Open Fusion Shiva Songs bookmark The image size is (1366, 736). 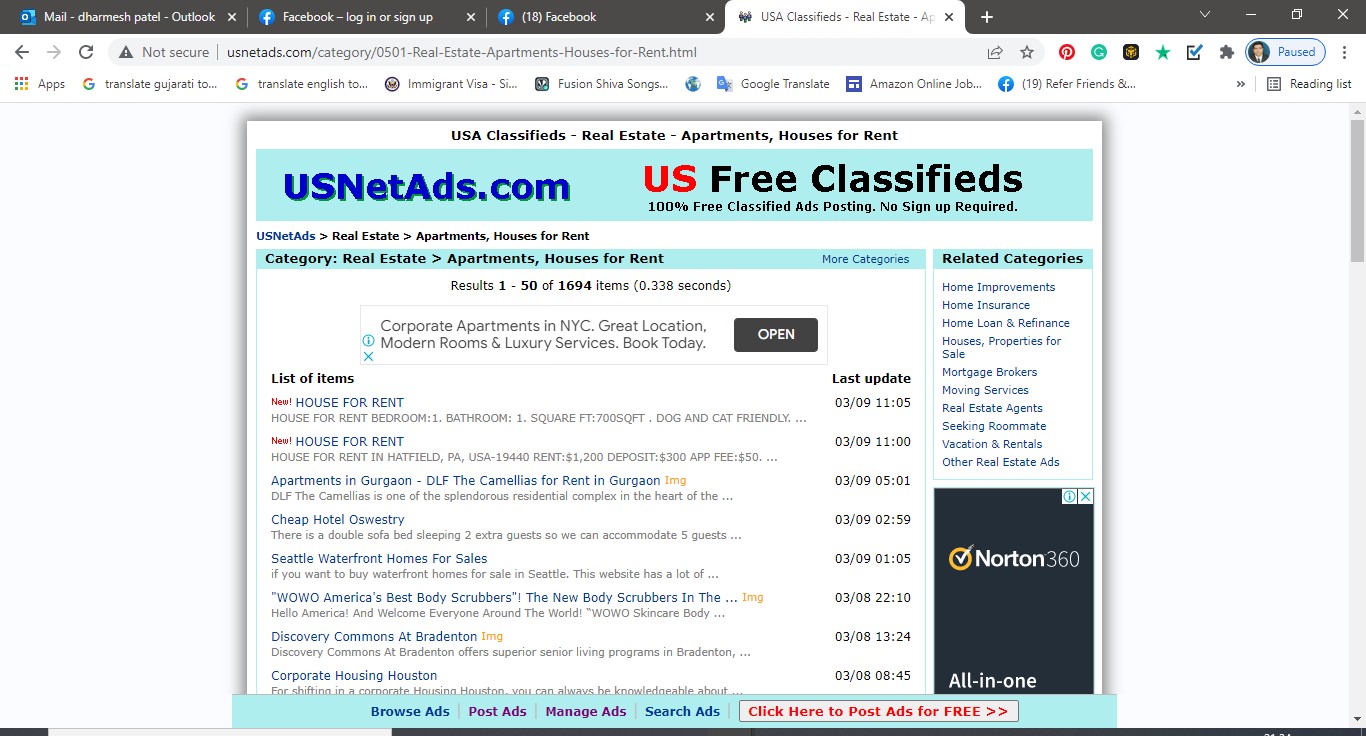pos(602,84)
